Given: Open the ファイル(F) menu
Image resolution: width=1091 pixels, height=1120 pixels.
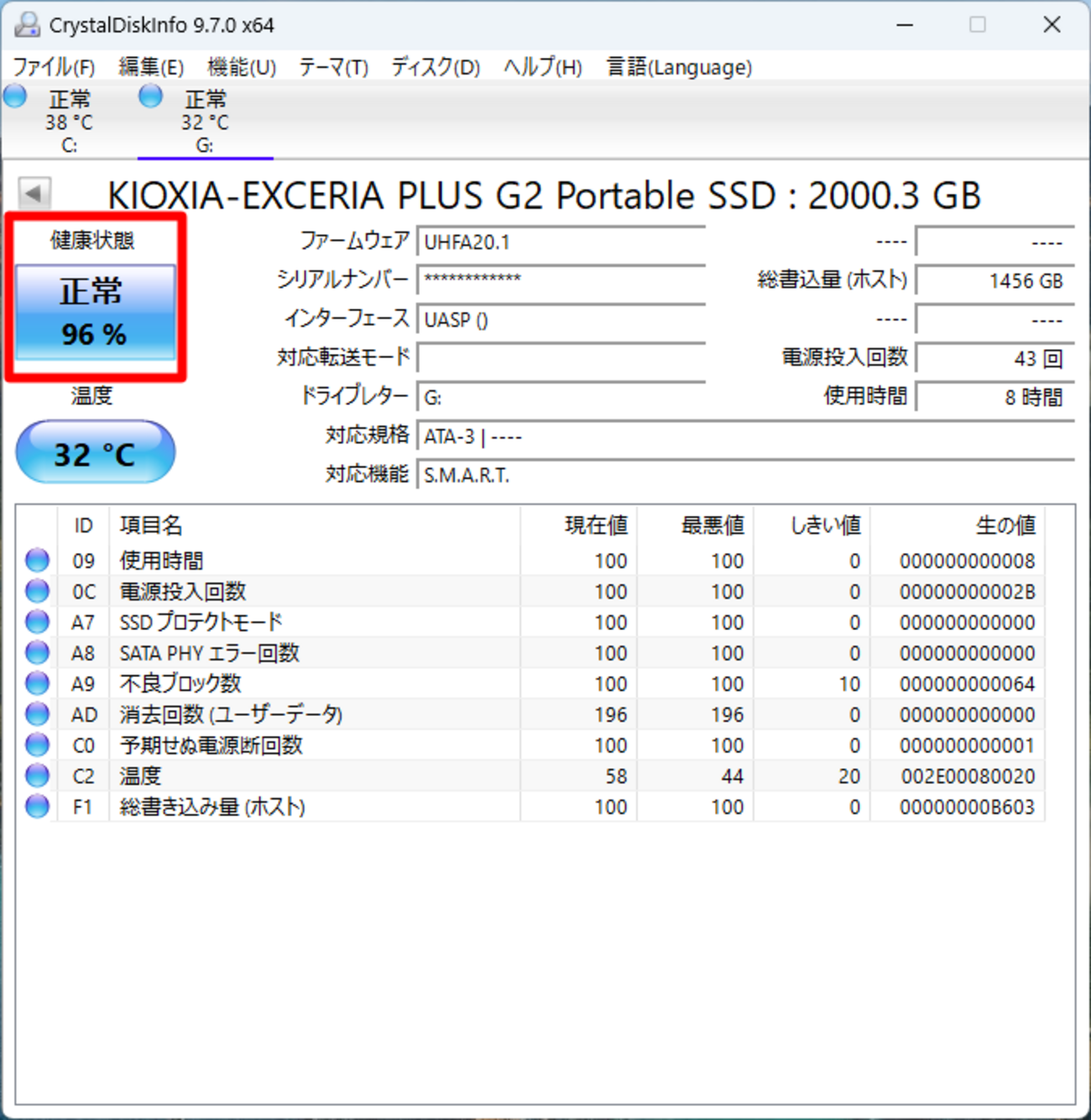Looking at the screenshot, I should 54,67.
